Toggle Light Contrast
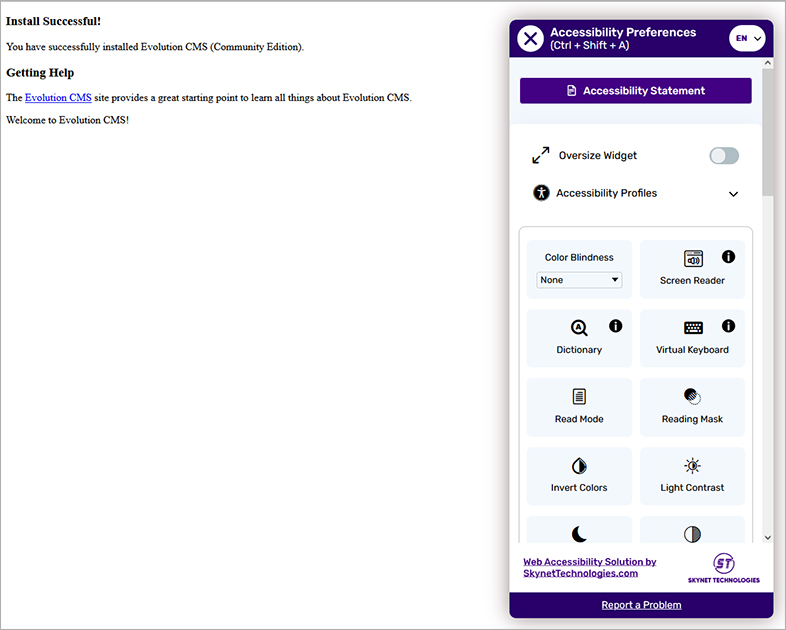 pyautogui.click(x=692, y=476)
